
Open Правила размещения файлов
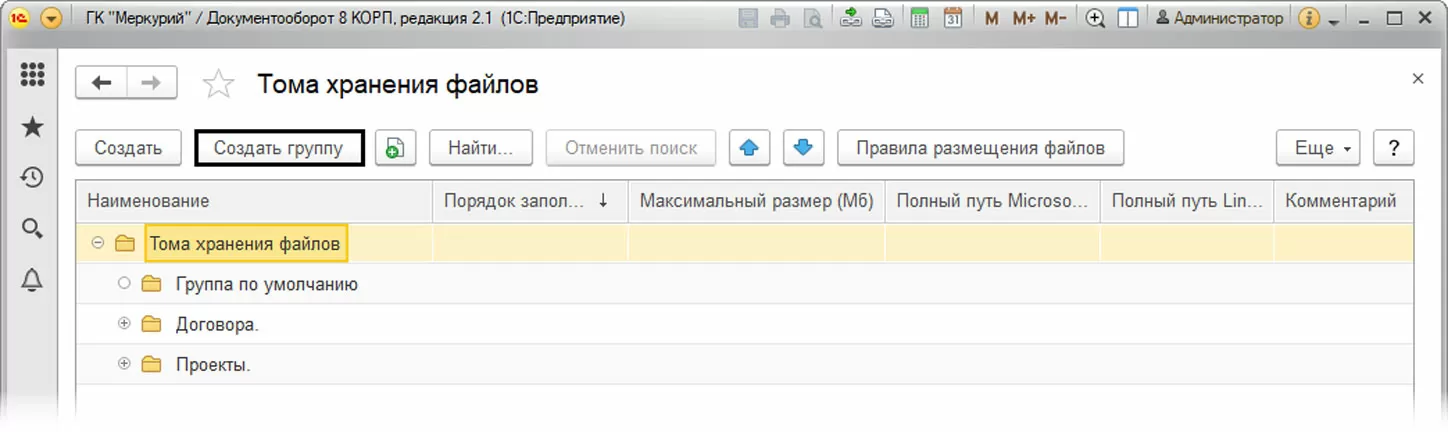click(x=980, y=148)
